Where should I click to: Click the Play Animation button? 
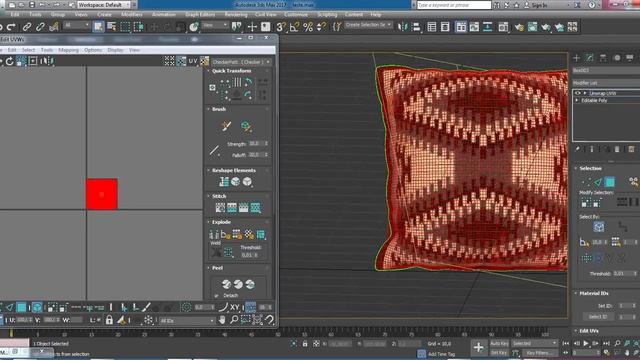[586, 344]
